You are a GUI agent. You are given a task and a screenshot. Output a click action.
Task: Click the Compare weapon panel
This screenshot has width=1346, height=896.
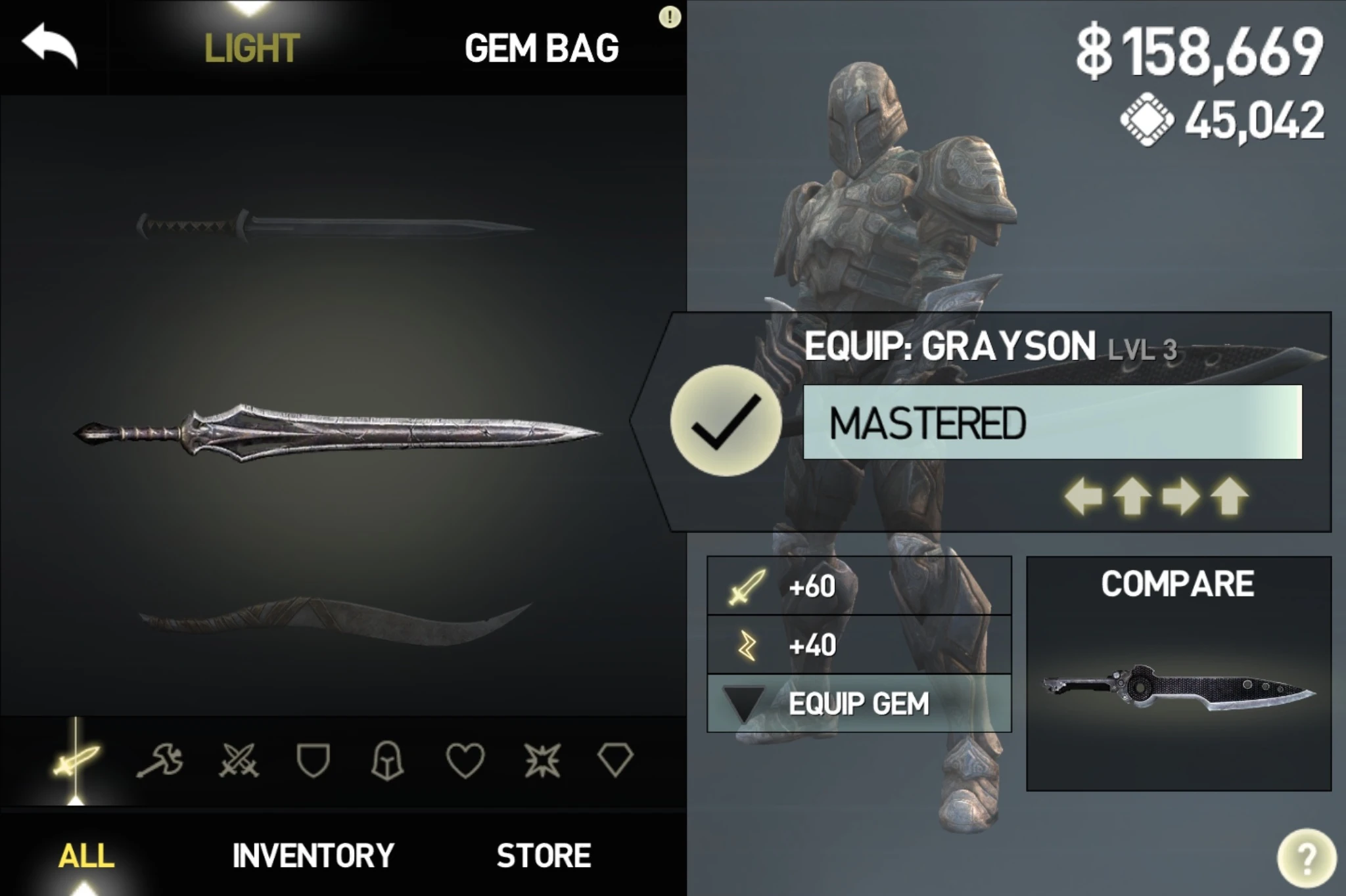tap(1179, 674)
